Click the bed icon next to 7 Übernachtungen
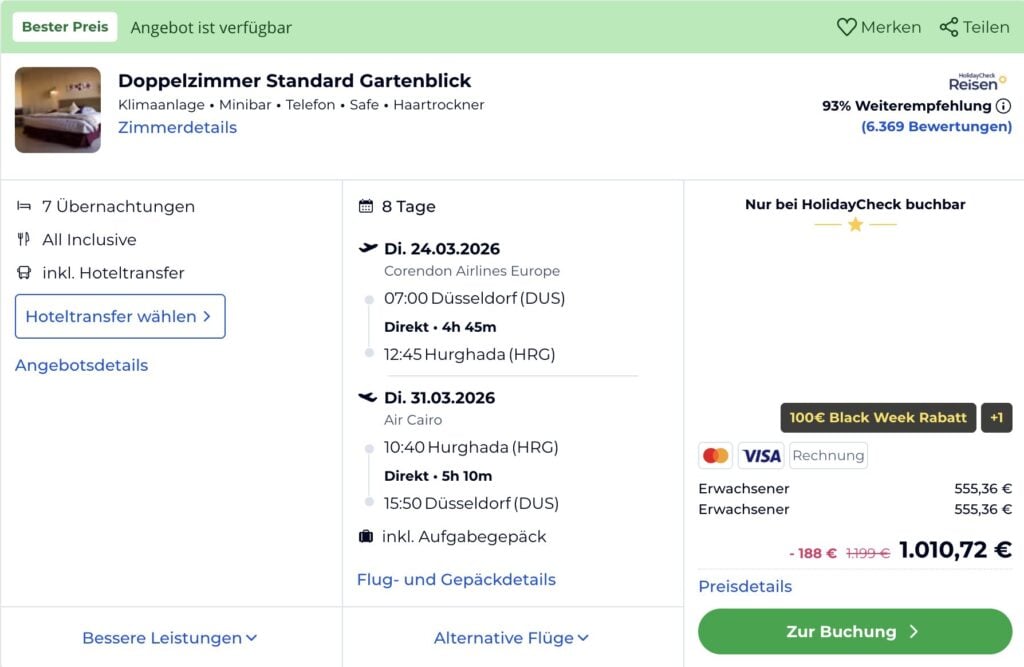The width and height of the screenshot is (1024, 667). coord(23,207)
